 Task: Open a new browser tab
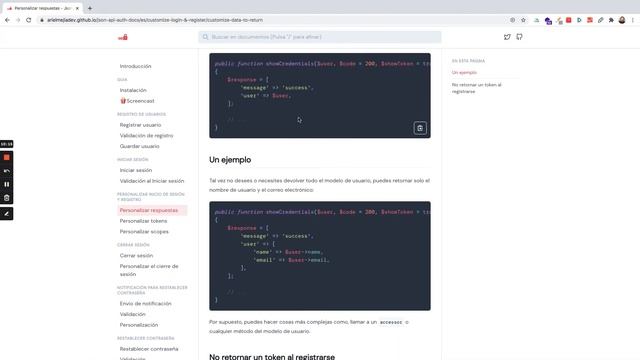tap(90, 8)
